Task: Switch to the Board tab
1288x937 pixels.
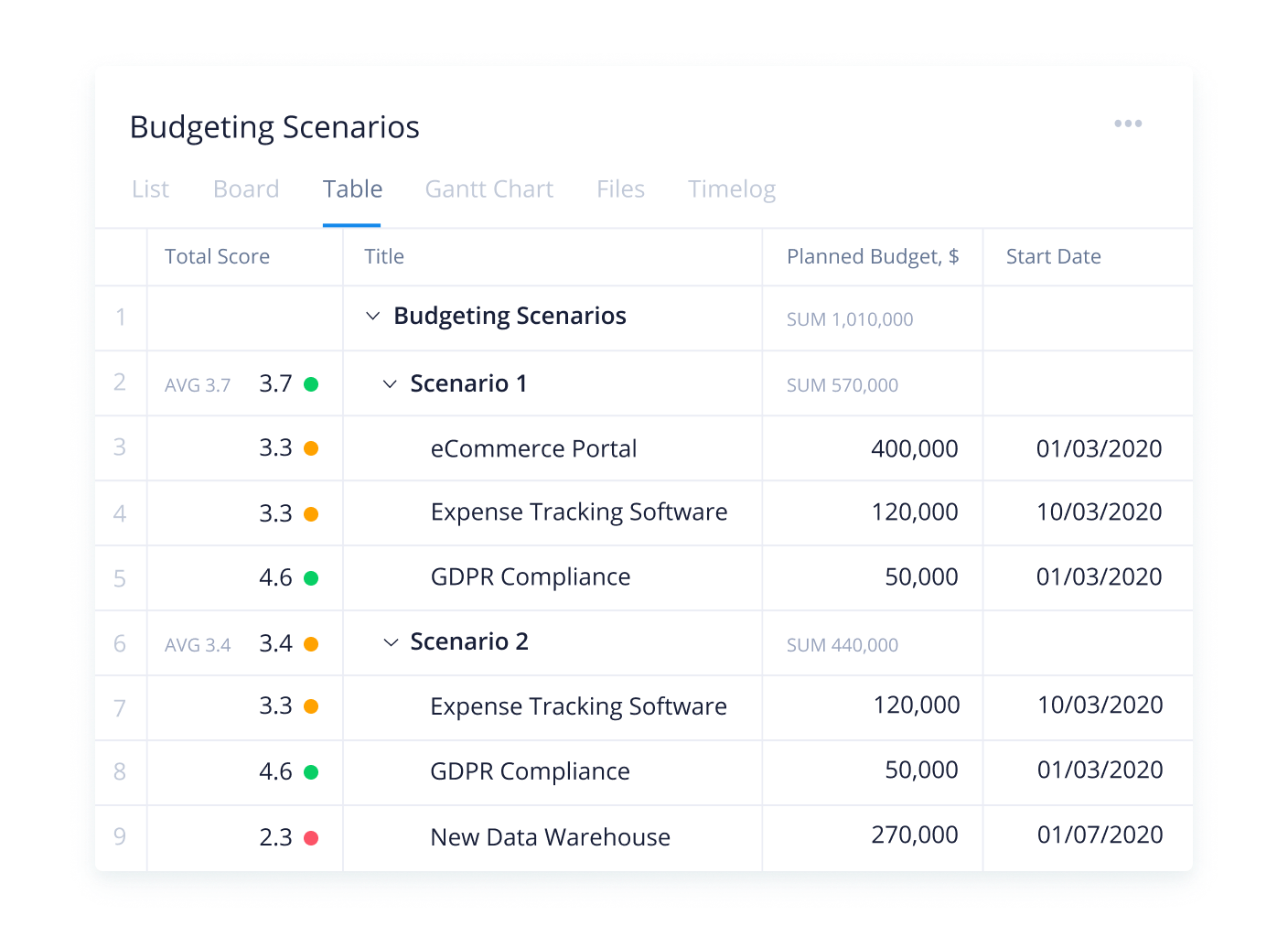Action: pyautogui.click(x=246, y=189)
